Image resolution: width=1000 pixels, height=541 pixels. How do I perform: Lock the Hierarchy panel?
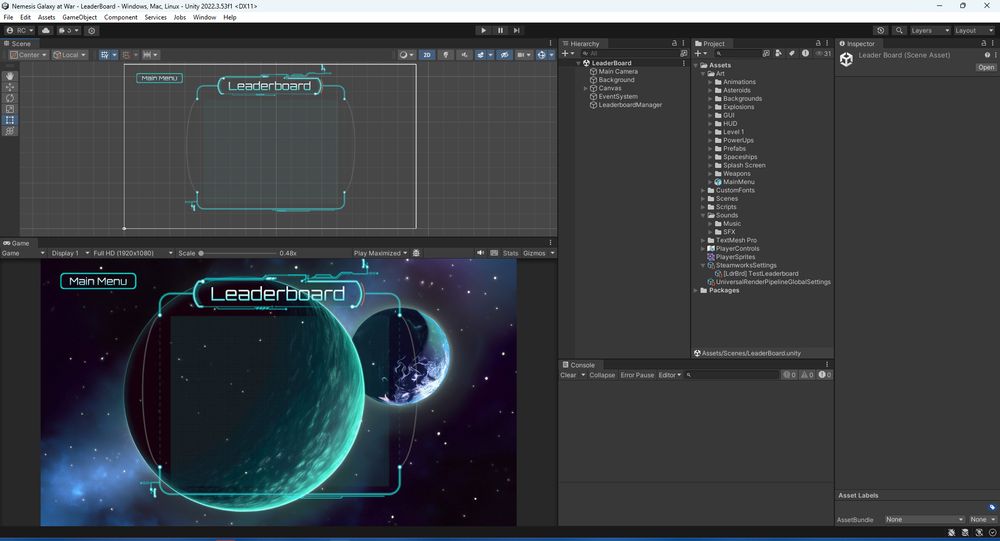coord(674,43)
